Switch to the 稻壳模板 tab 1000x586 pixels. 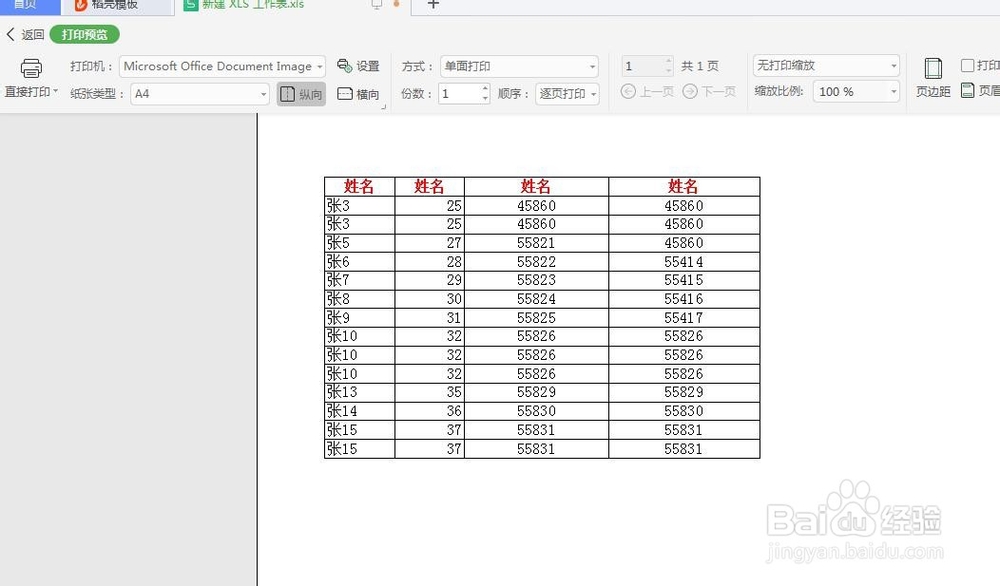pos(117,5)
